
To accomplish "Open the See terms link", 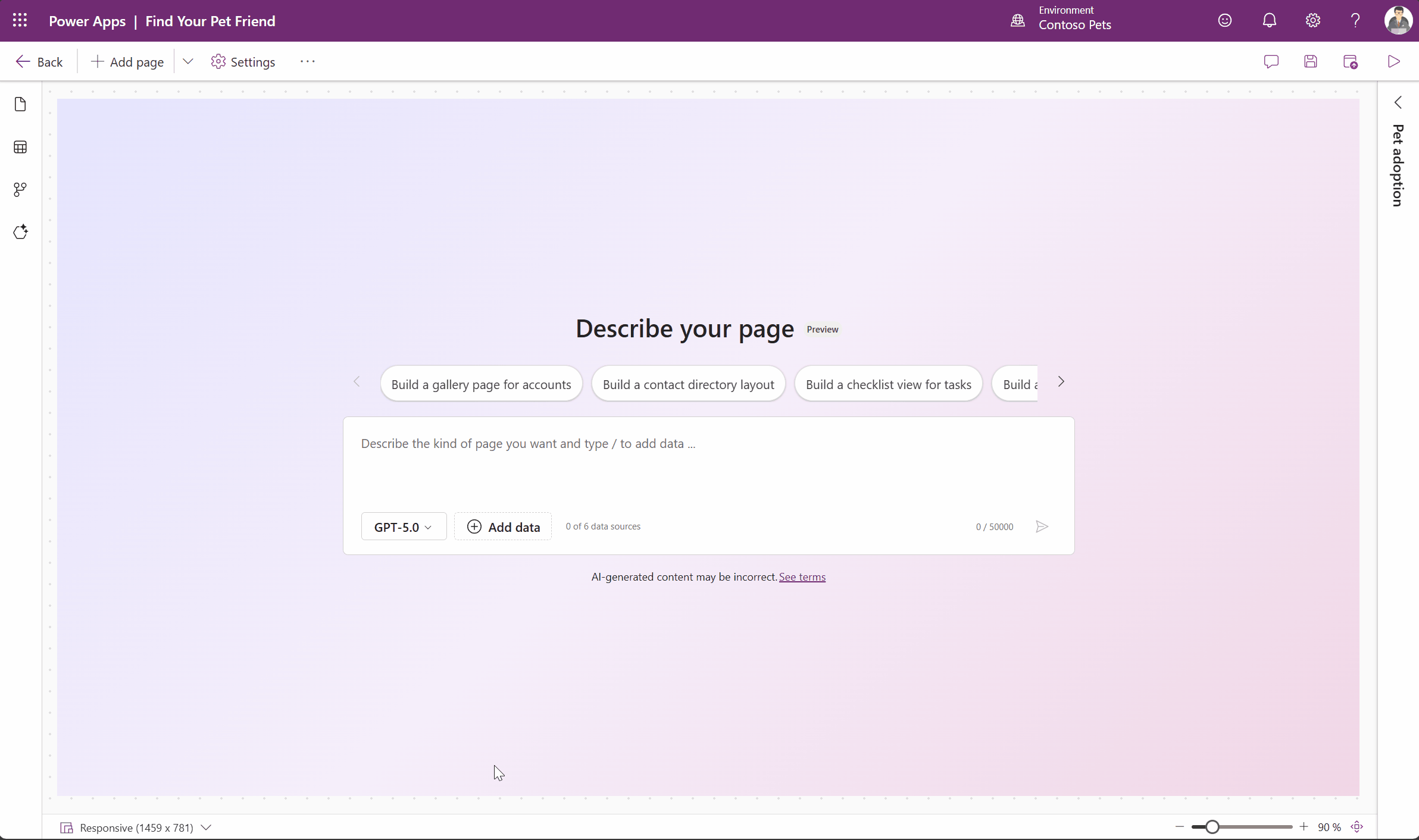I will (x=802, y=577).
